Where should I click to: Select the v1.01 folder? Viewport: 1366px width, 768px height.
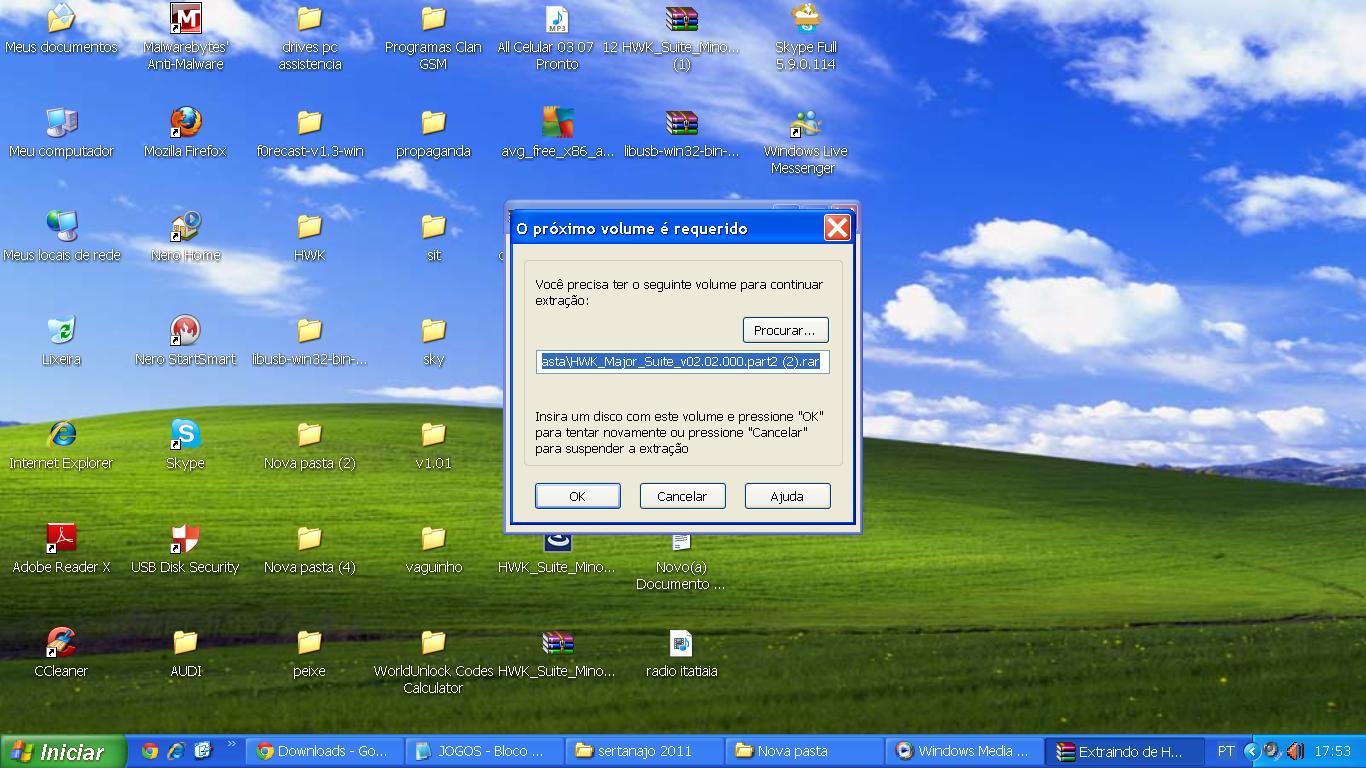[433, 445]
